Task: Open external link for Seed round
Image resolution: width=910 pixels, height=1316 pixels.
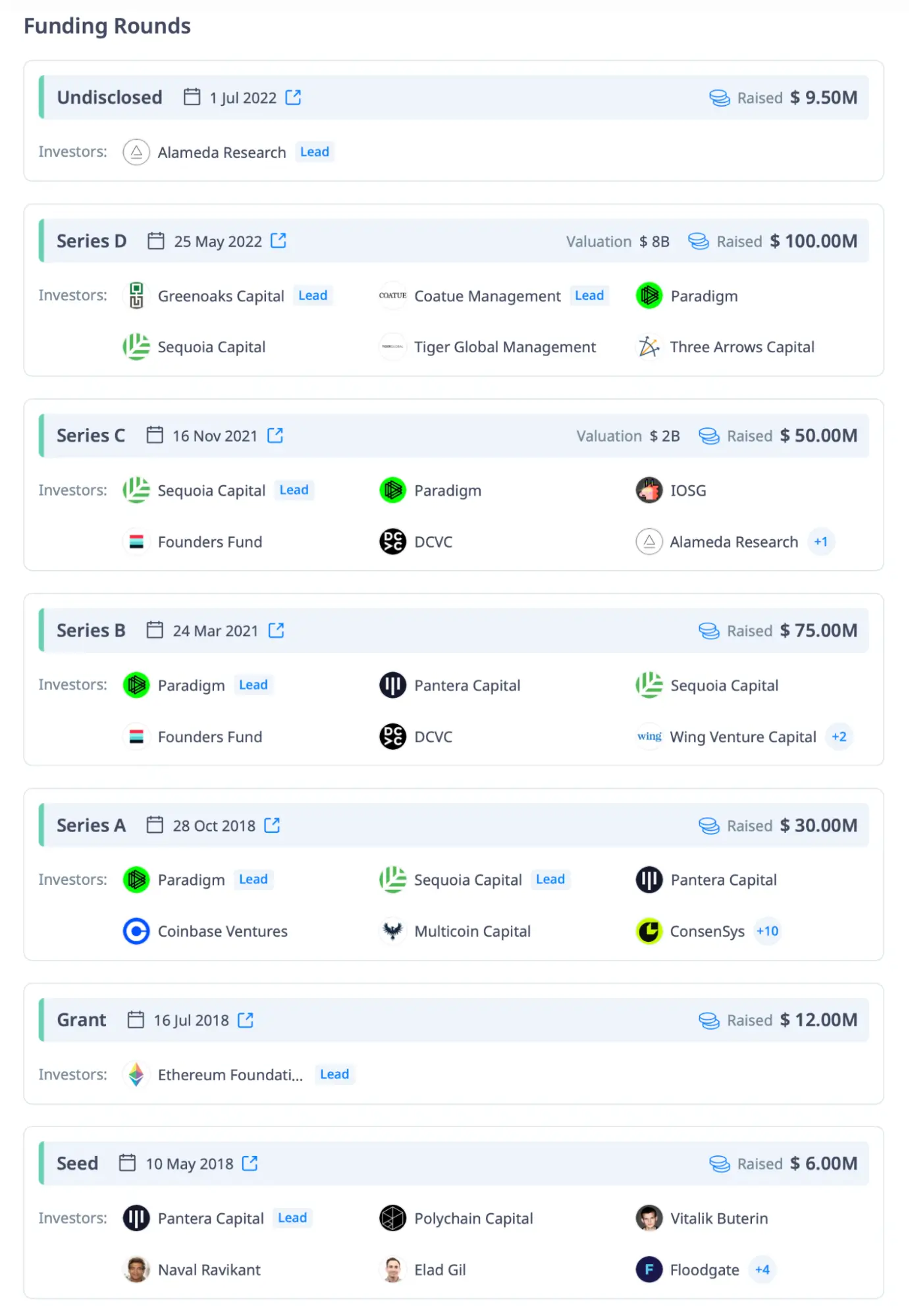Action: coord(250,1163)
